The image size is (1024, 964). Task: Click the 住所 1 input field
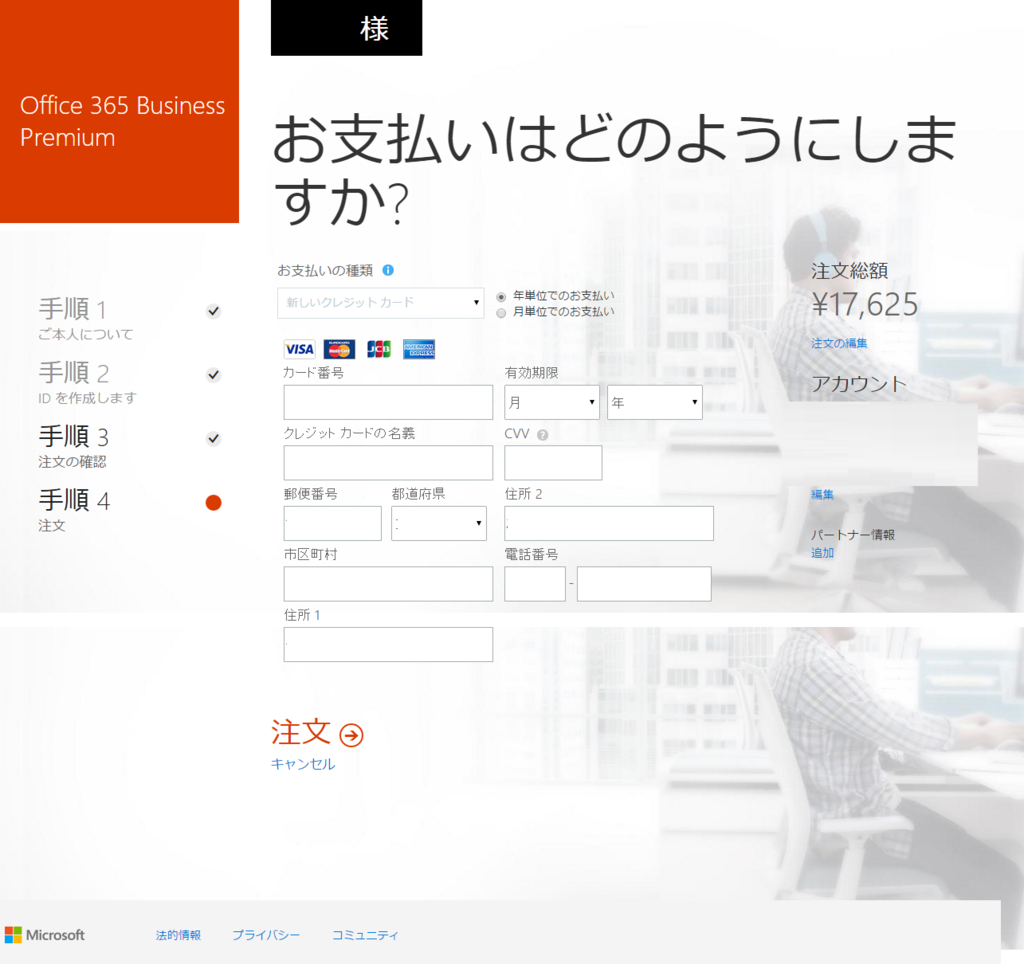pyautogui.click(x=388, y=645)
